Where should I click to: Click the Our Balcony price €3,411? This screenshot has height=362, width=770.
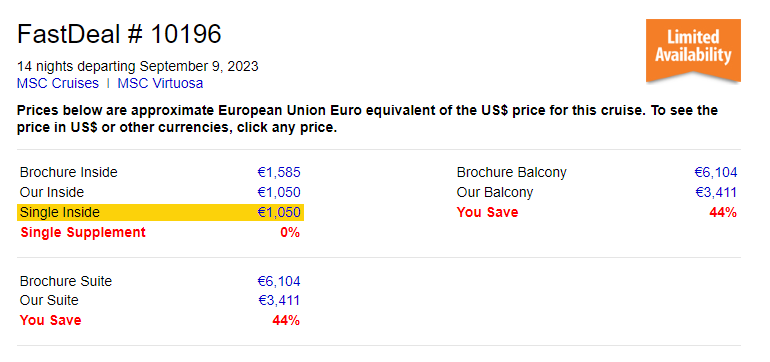[716, 193]
